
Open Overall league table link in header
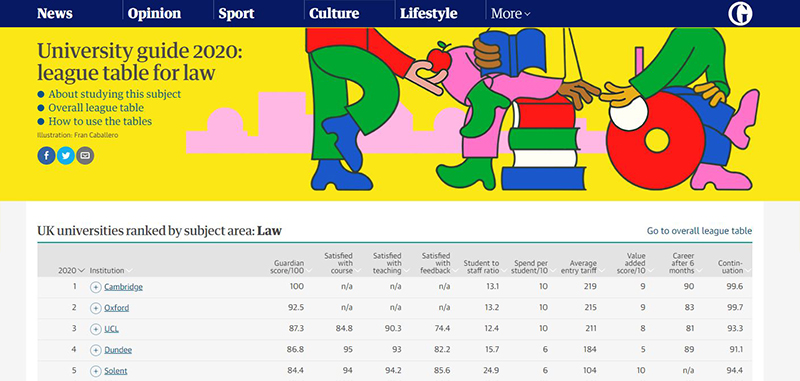coord(96,108)
